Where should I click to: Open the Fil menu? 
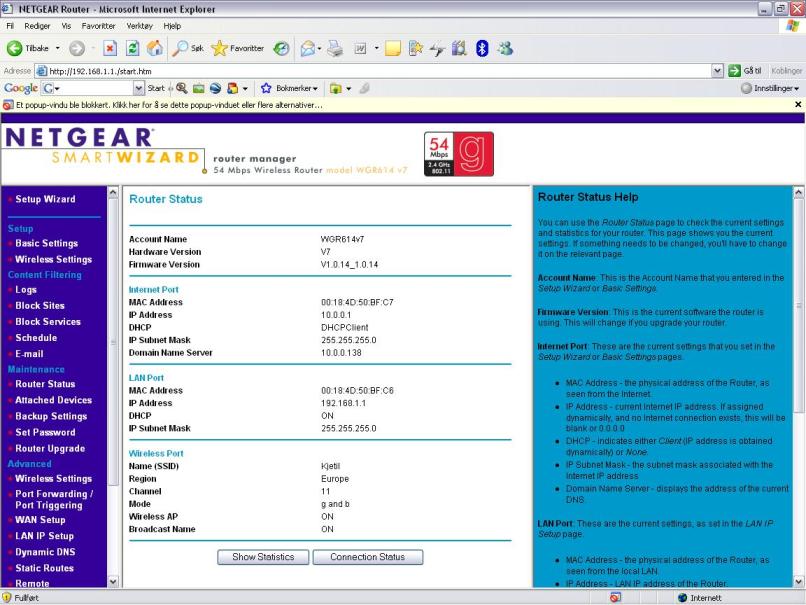pyautogui.click(x=10, y=26)
